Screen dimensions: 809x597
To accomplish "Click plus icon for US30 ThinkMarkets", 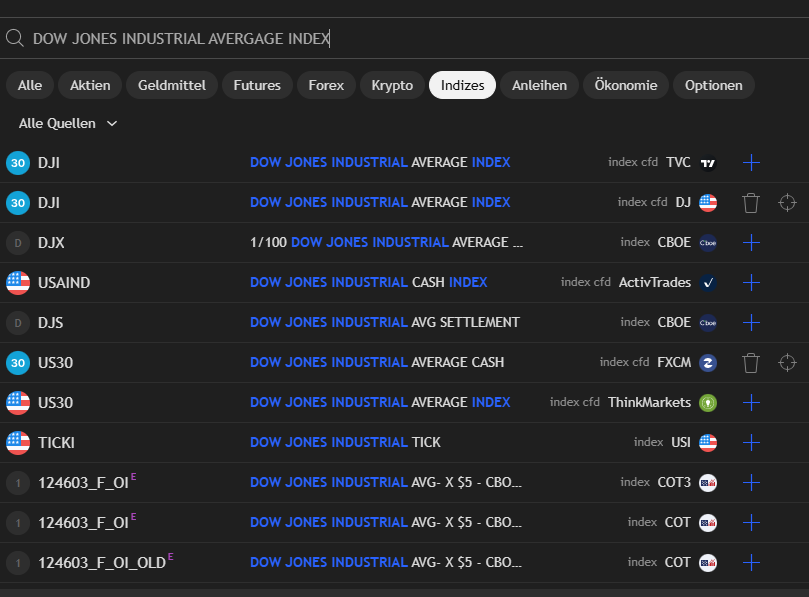I will (x=752, y=403).
